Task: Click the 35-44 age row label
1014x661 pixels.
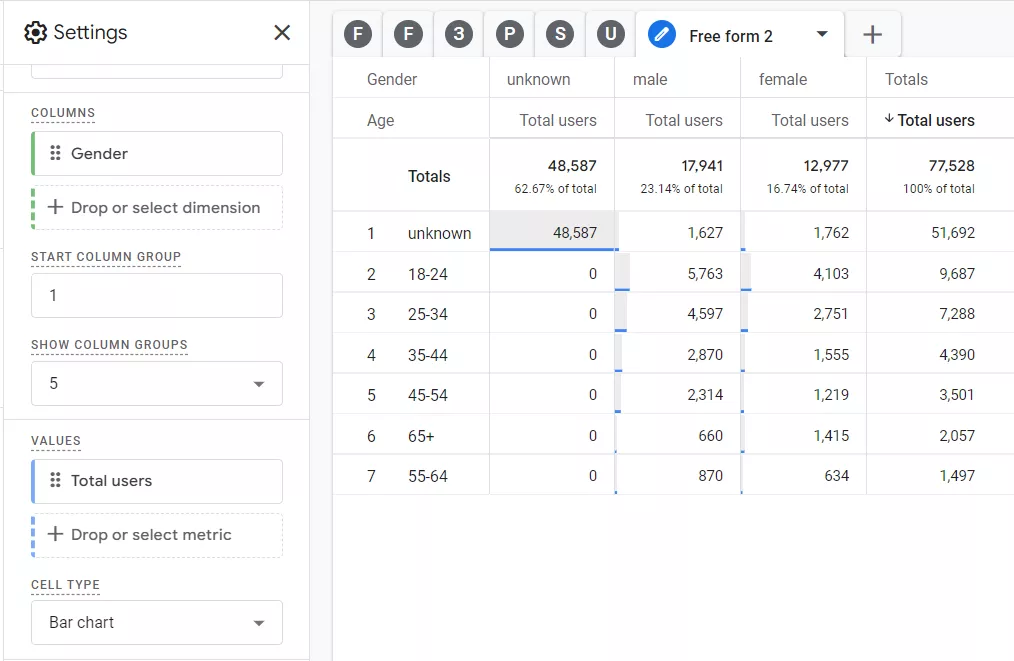Action: (x=427, y=355)
